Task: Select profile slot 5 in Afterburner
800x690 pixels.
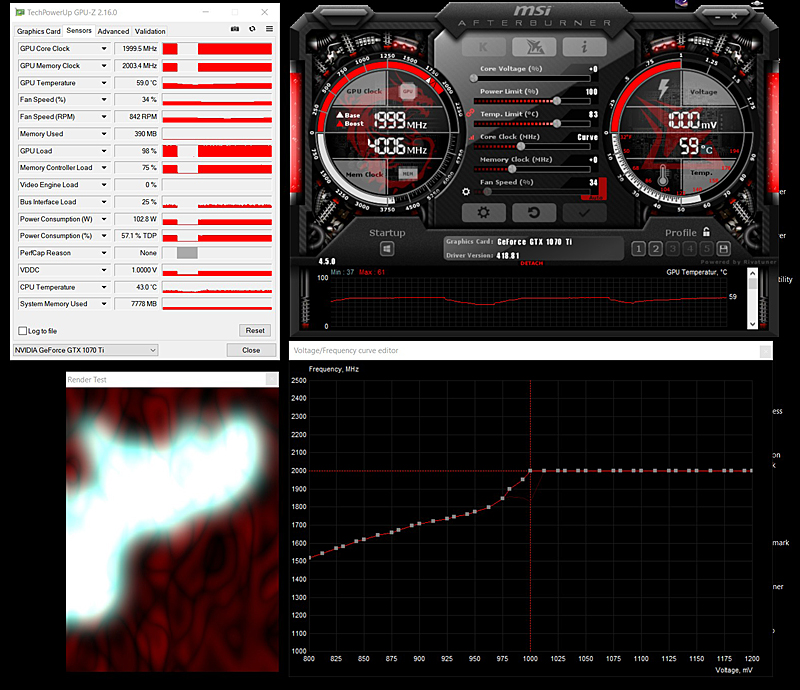Action: pos(707,249)
